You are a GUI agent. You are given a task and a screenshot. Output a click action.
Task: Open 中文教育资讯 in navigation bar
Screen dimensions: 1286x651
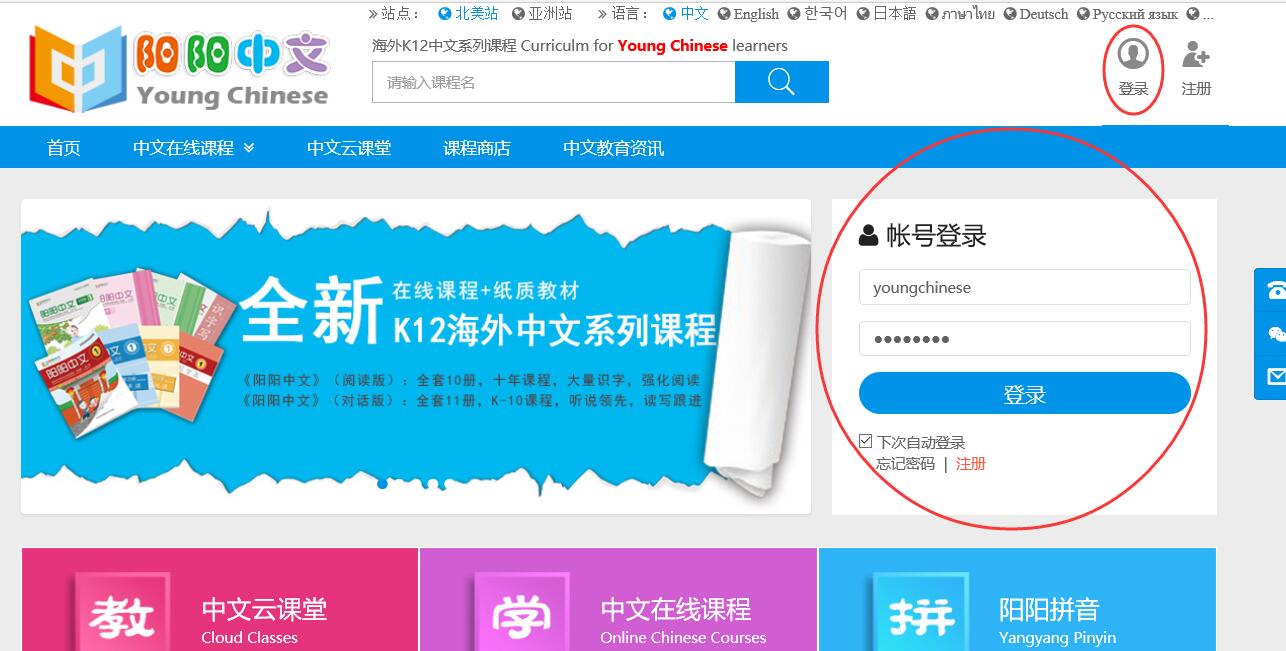tap(613, 148)
